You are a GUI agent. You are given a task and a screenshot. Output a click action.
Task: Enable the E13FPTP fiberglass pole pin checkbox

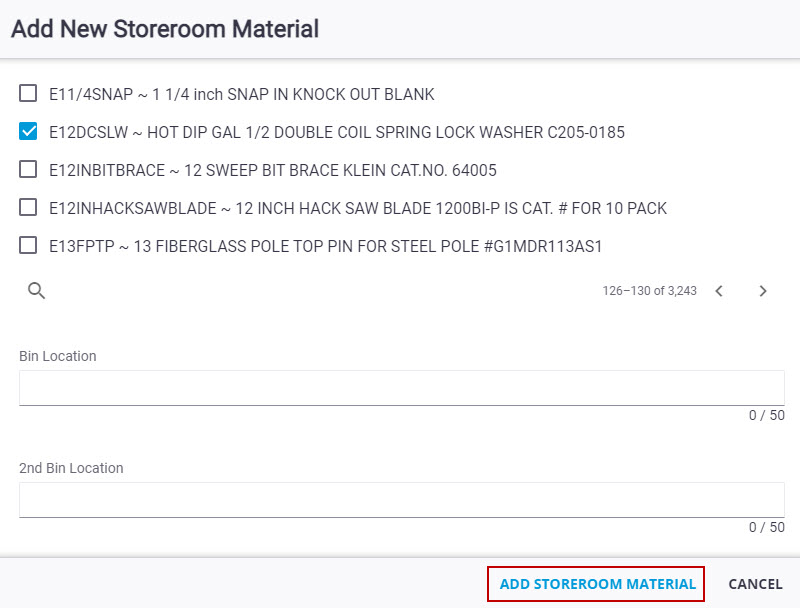[28, 245]
